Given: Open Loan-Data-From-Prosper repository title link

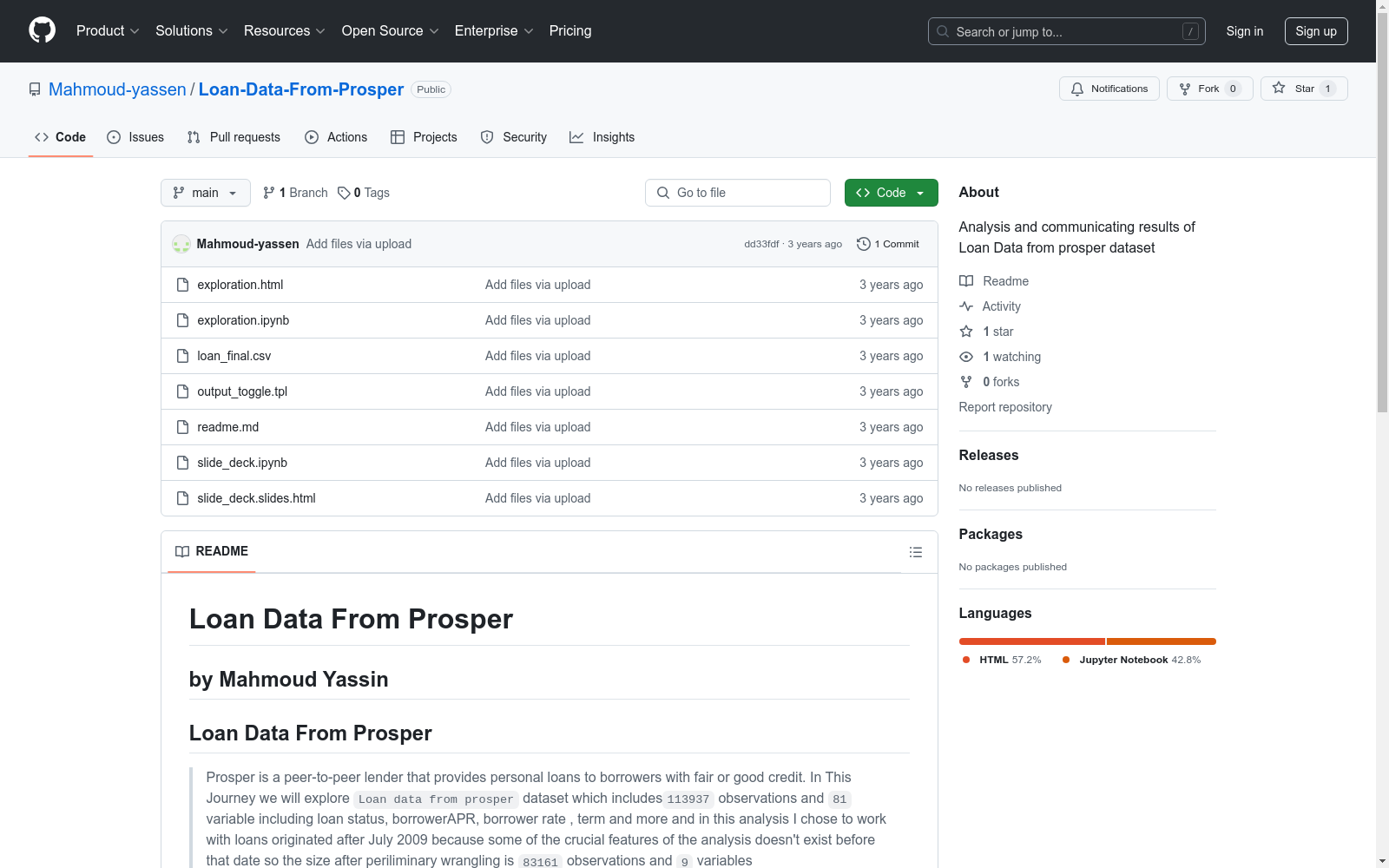Looking at the screenshot, I should pos(301,89).
